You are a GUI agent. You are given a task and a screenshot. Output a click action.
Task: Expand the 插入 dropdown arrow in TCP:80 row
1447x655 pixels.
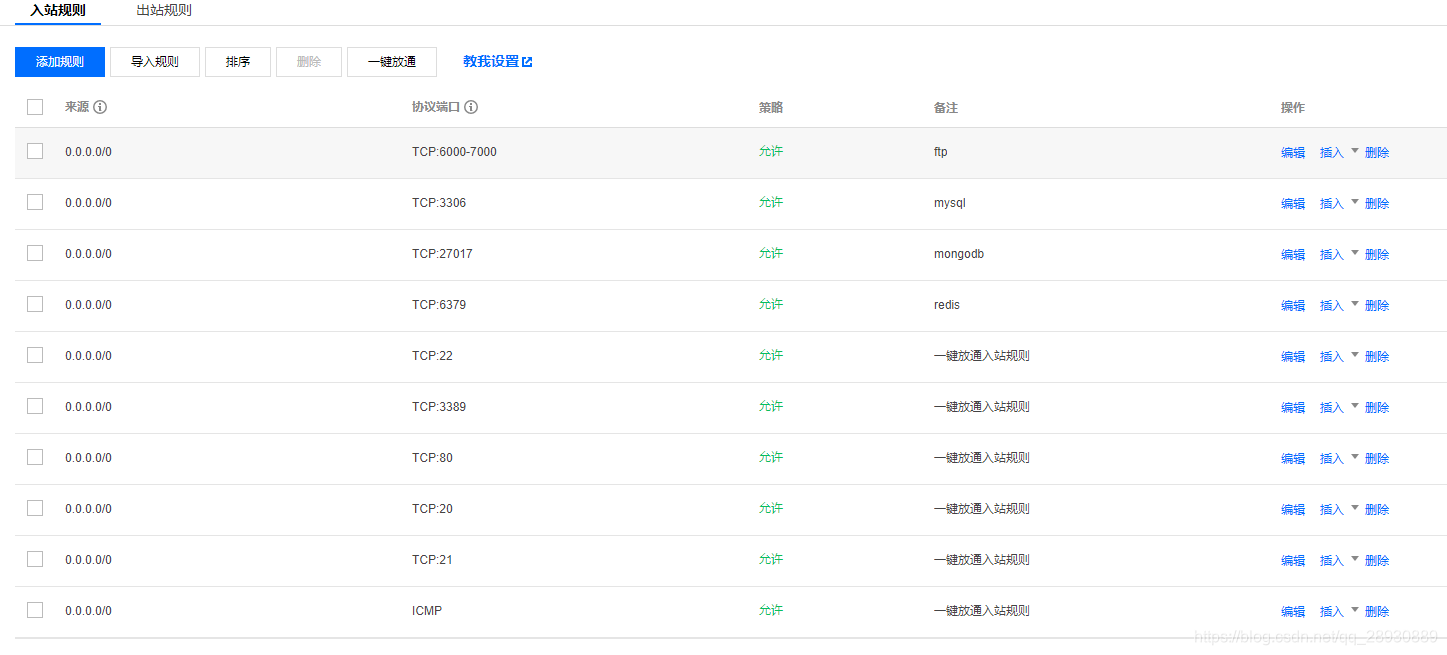[x=1355, y=457]
